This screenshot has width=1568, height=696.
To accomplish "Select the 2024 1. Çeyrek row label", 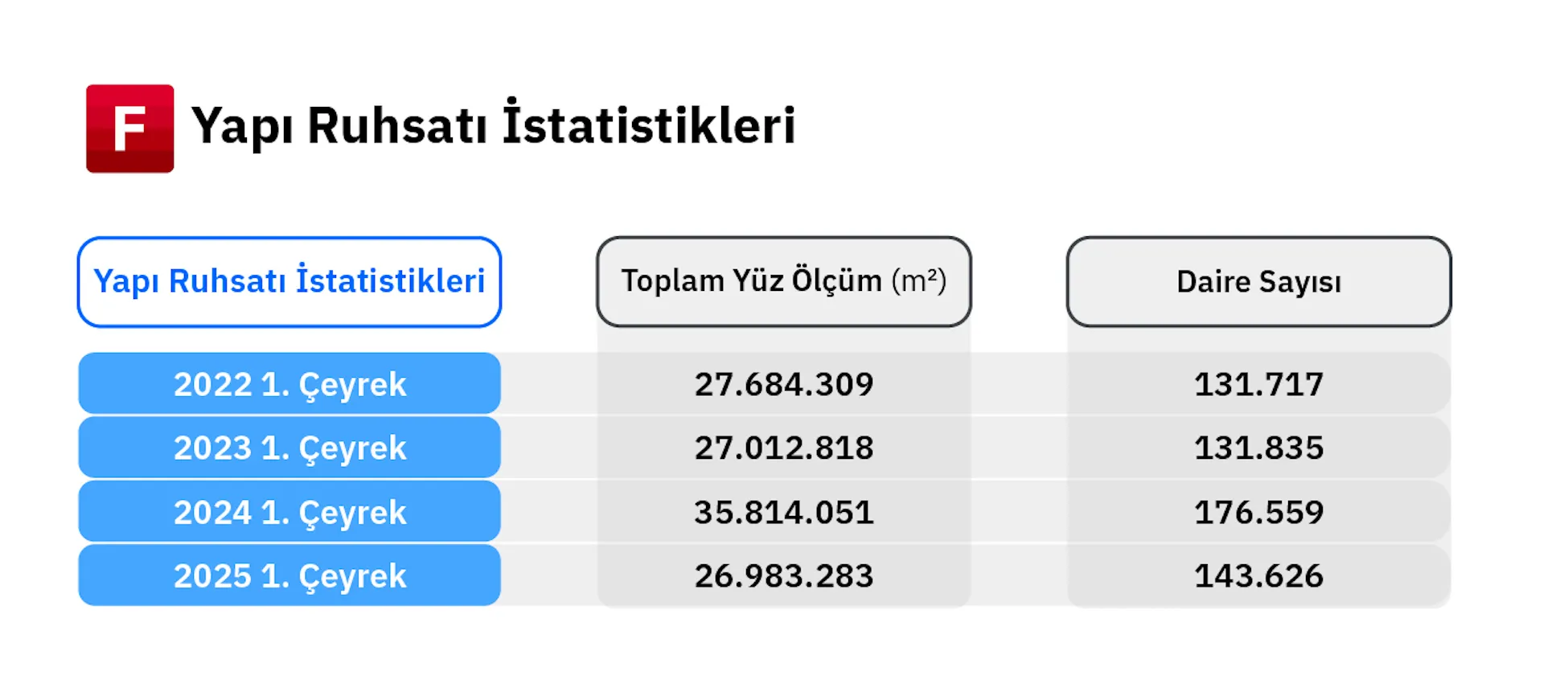I will point(289,512).
